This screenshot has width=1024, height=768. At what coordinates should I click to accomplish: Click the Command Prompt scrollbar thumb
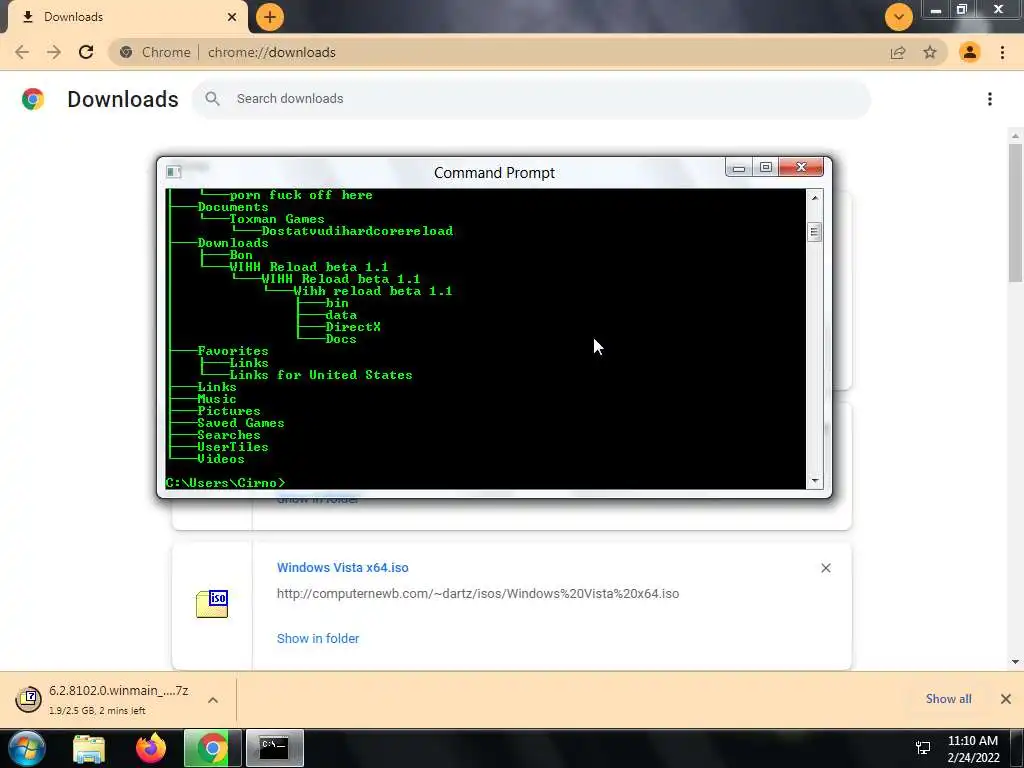click(814, 232)
